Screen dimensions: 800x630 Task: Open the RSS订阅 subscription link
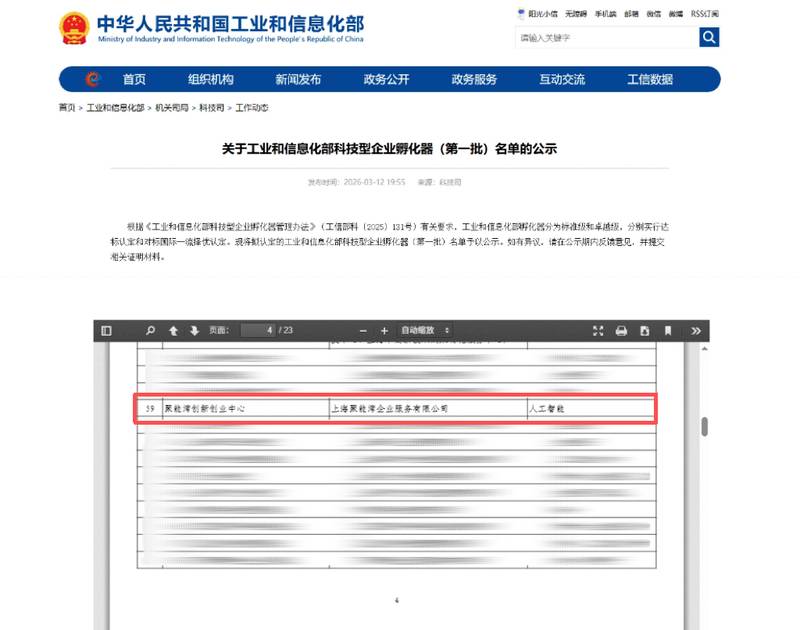[703, 14]
